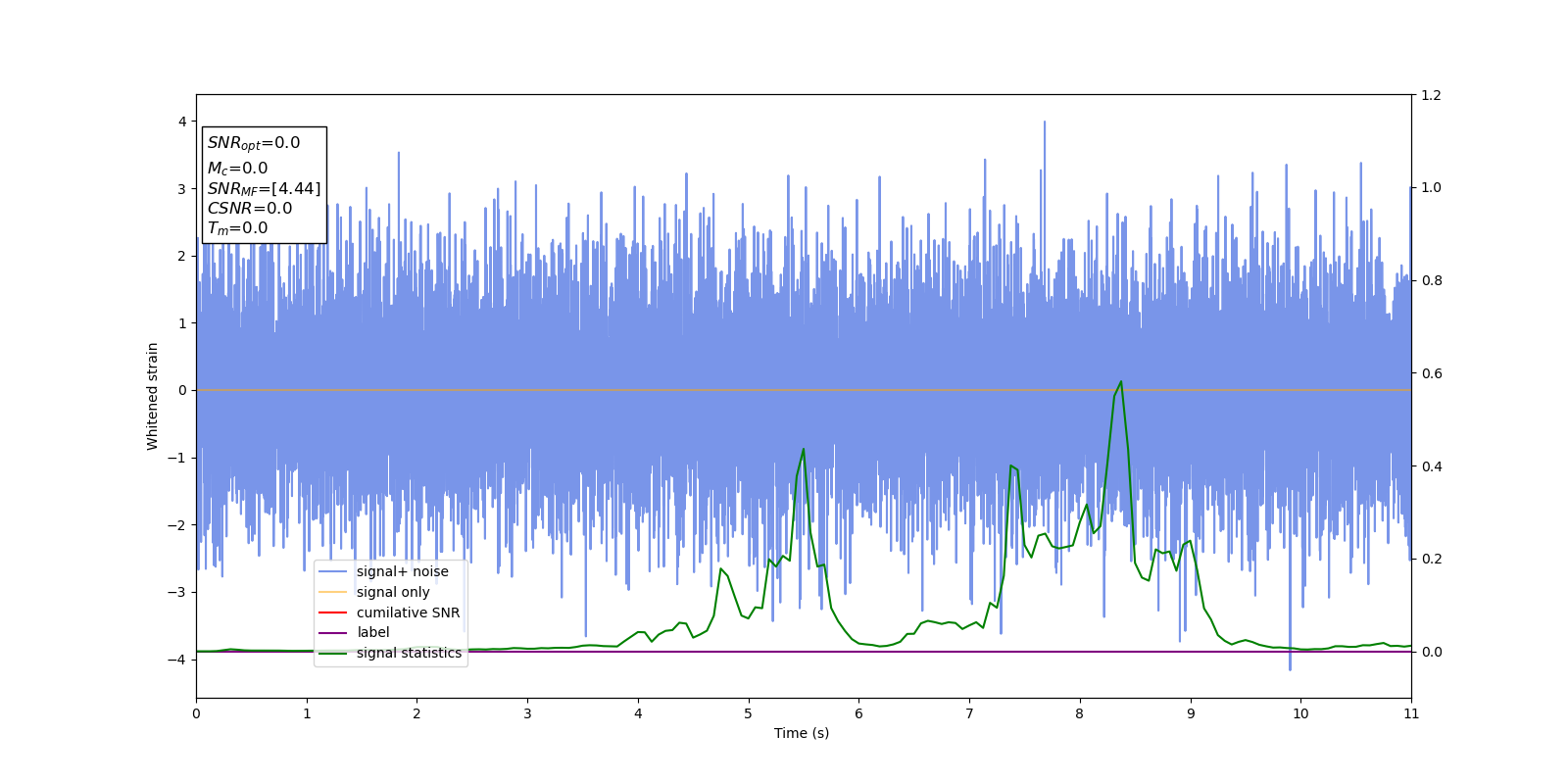The width and height of the screenshot is (1568, 784).
Task: Click the x-axis tick label 2
Action: coord(416,713)
